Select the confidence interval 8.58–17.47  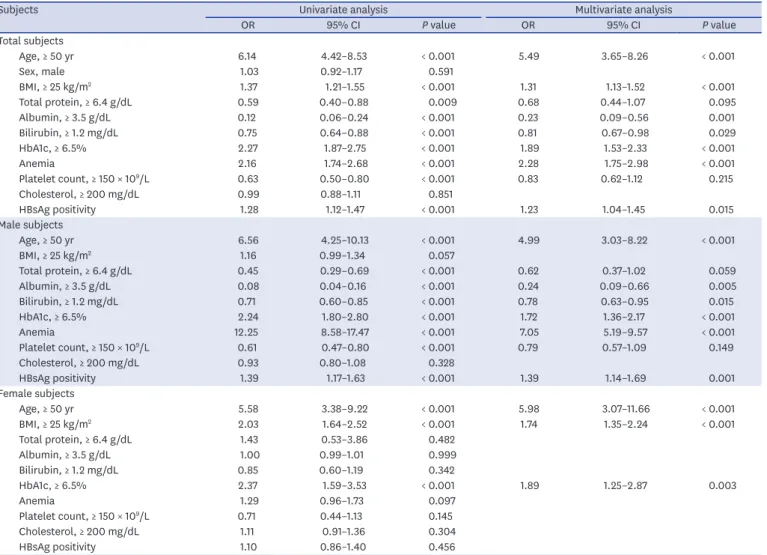pyautogui.click(x=345, y=333)
